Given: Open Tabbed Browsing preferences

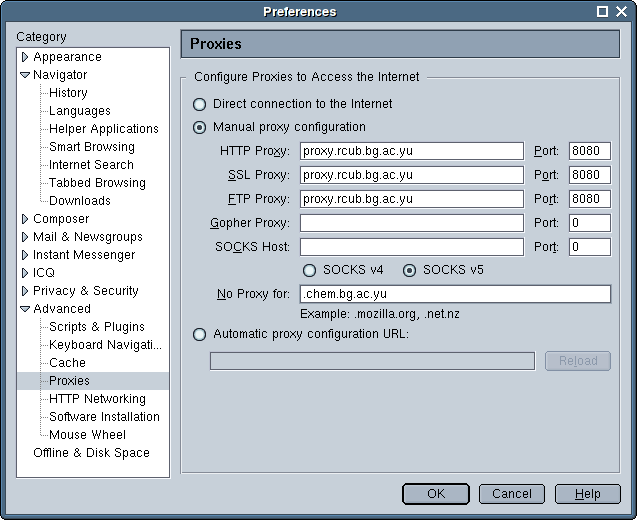Looking at the screenshot, I should coord(97,183).
